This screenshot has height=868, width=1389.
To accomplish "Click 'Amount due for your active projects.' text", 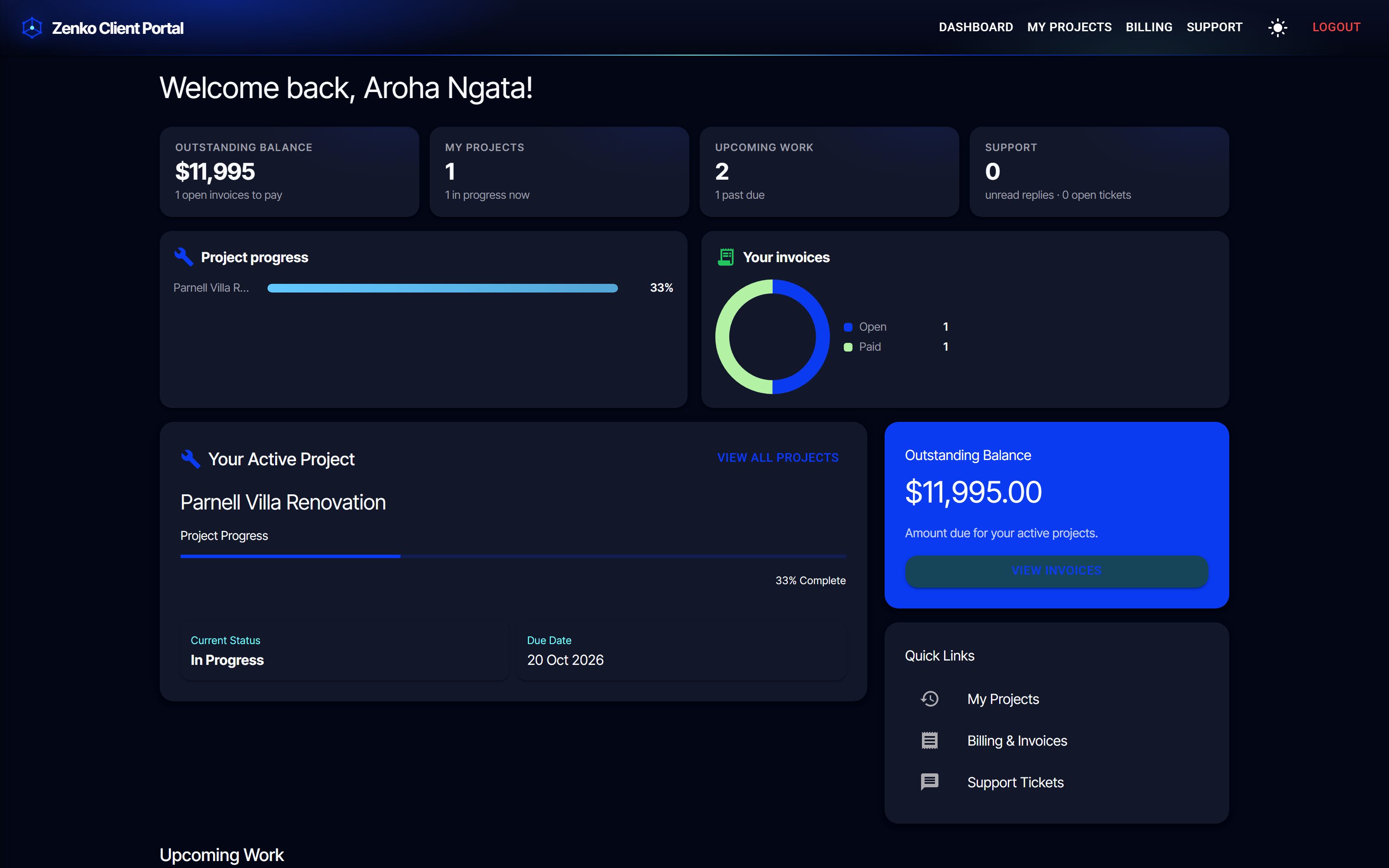I will (1001, 533).
